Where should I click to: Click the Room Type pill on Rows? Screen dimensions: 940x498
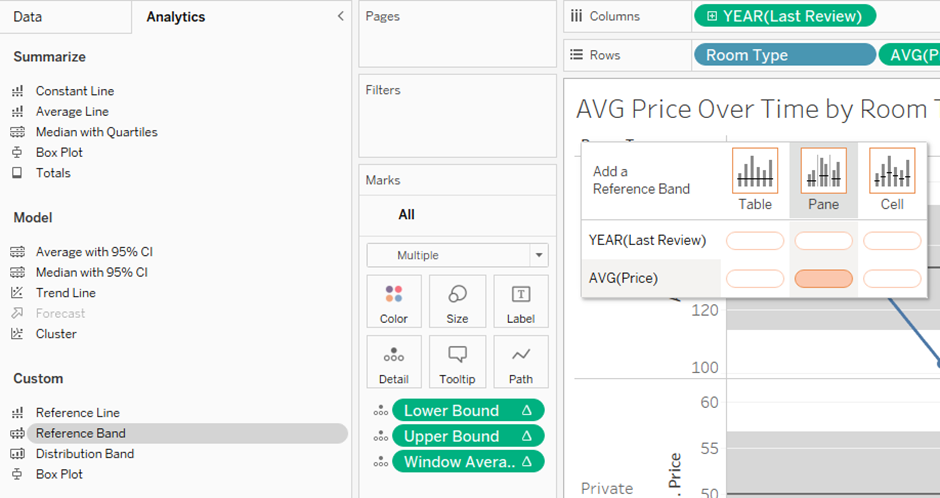[784, 55]
